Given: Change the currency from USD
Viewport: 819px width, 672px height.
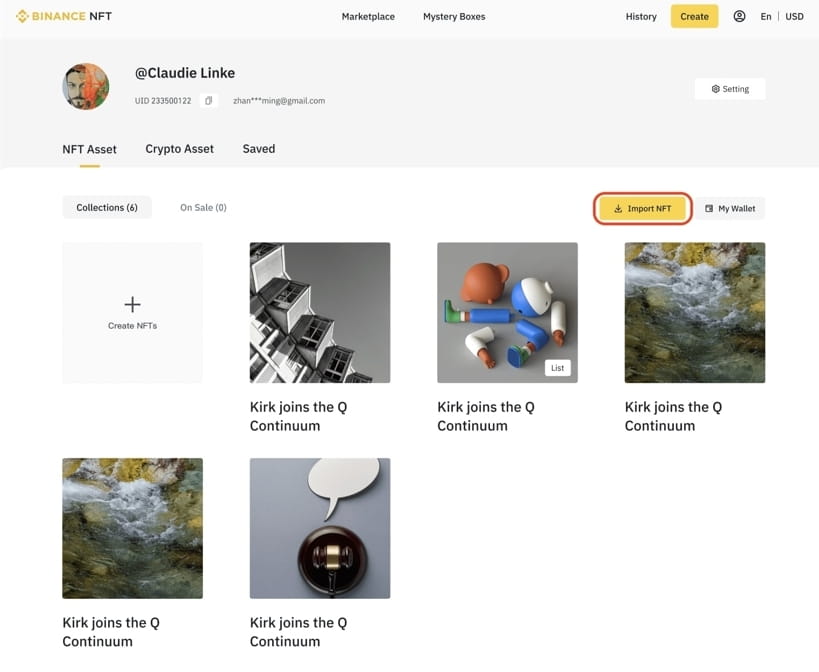Looking at the screenshot, I should pos(794,17).
